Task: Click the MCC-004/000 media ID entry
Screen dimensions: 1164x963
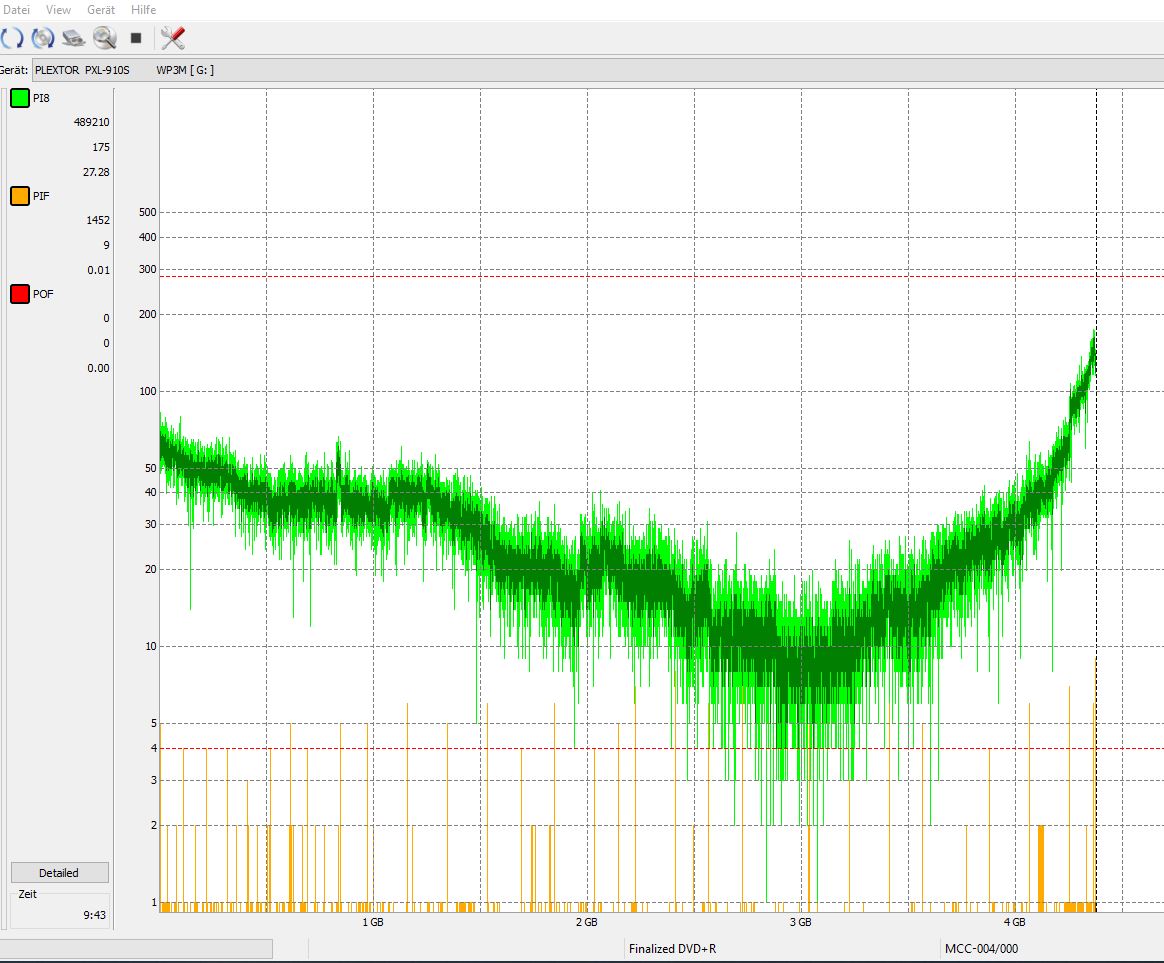Action: pyautogui.click(x=981, y=949)
